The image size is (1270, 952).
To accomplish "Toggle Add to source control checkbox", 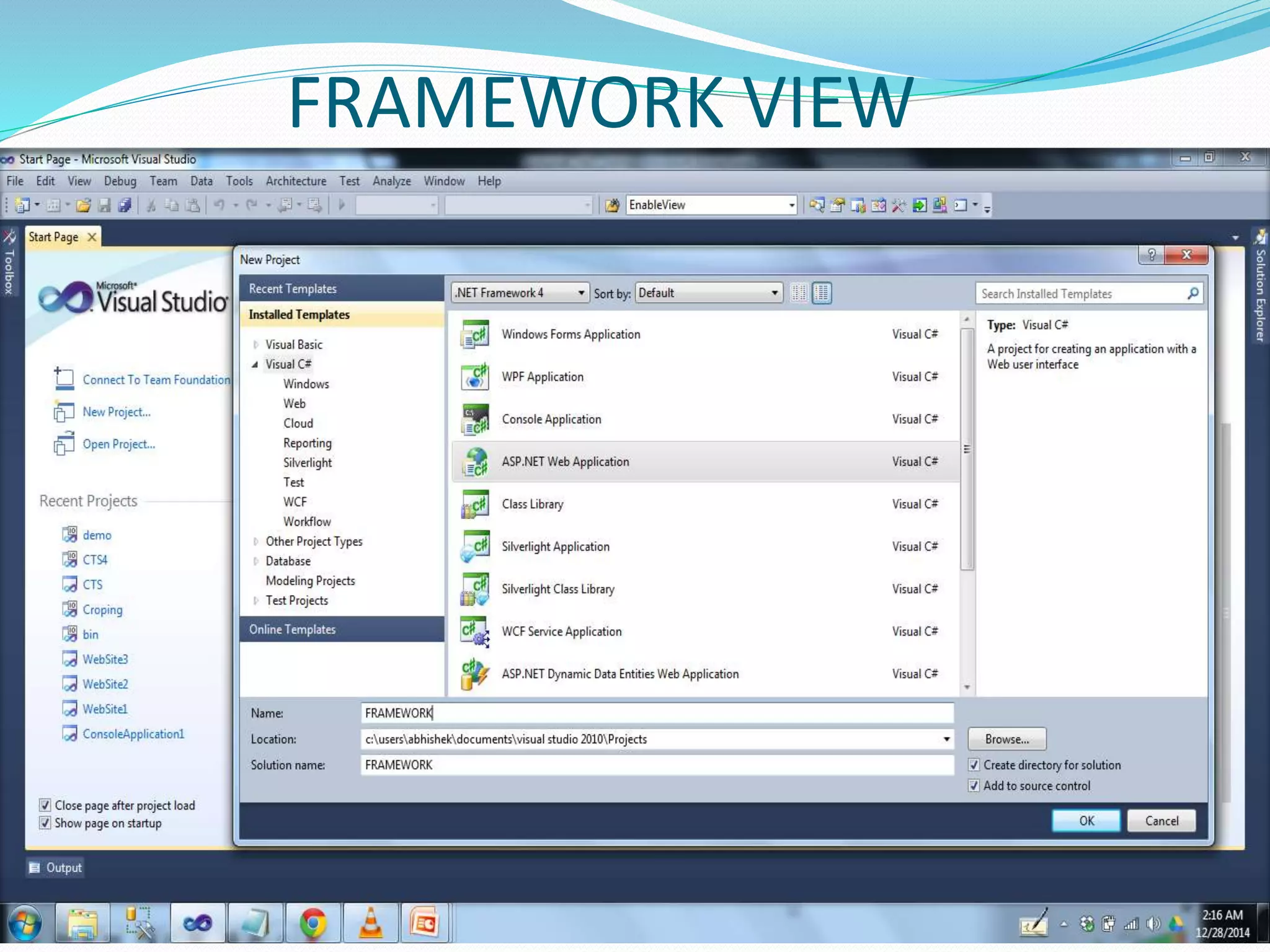I will pyautogui.click(x=974, y=785).
